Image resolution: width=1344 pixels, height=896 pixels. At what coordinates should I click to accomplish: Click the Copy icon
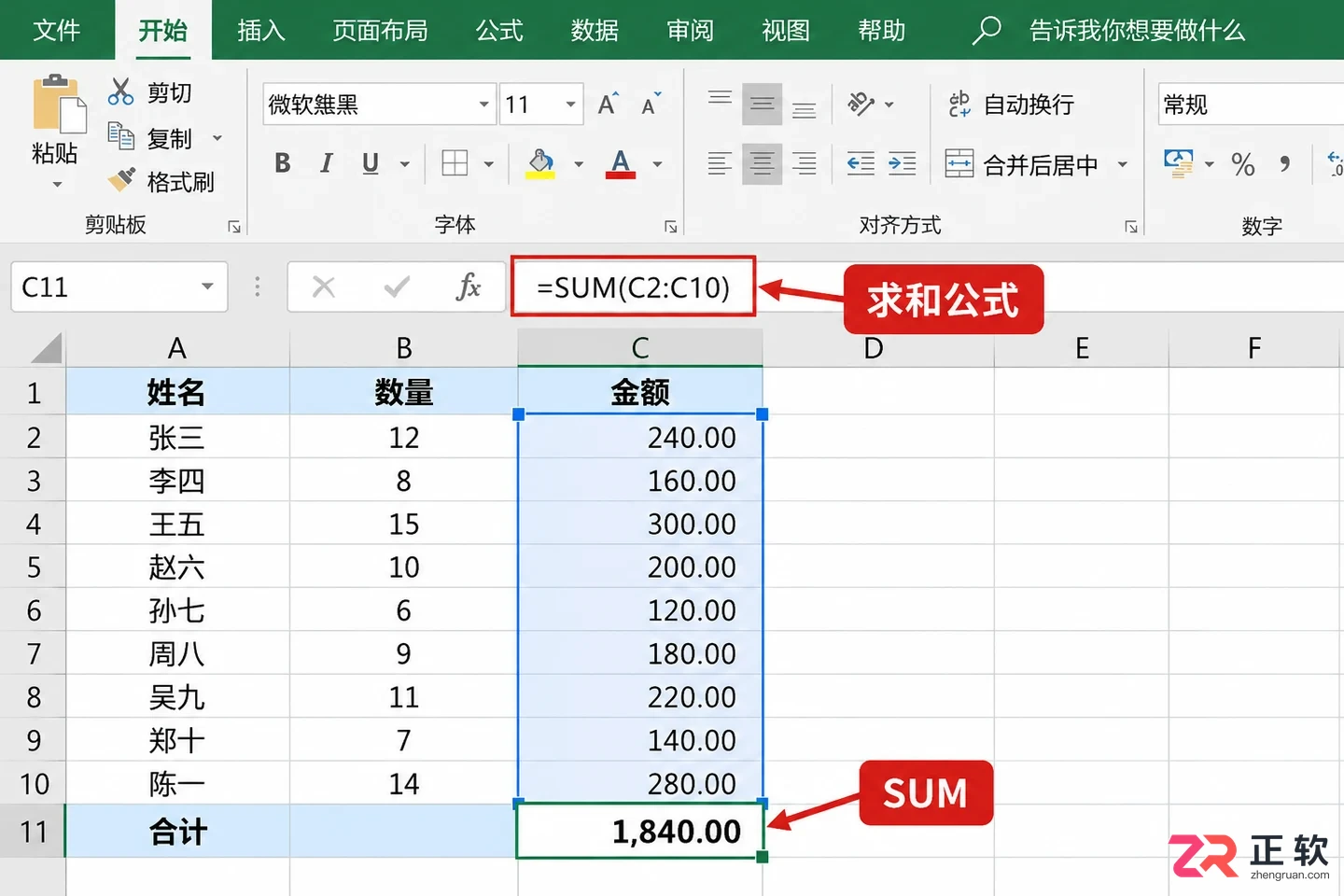(x=121, y=136)
